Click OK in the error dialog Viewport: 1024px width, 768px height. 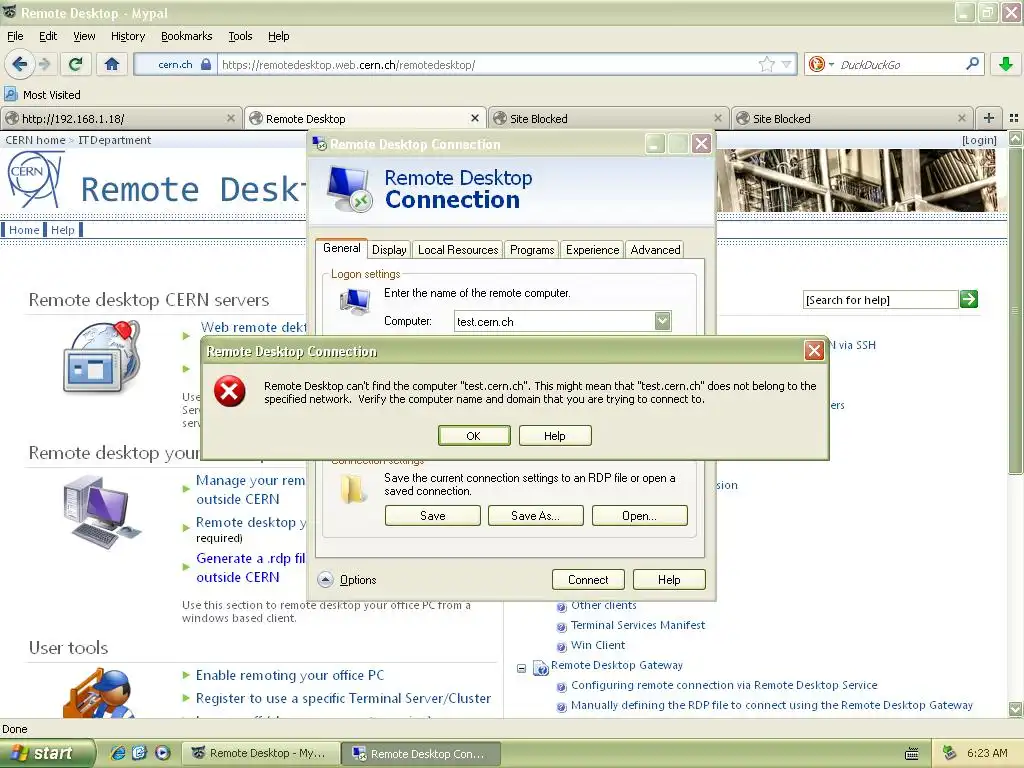tap(473, 436)
